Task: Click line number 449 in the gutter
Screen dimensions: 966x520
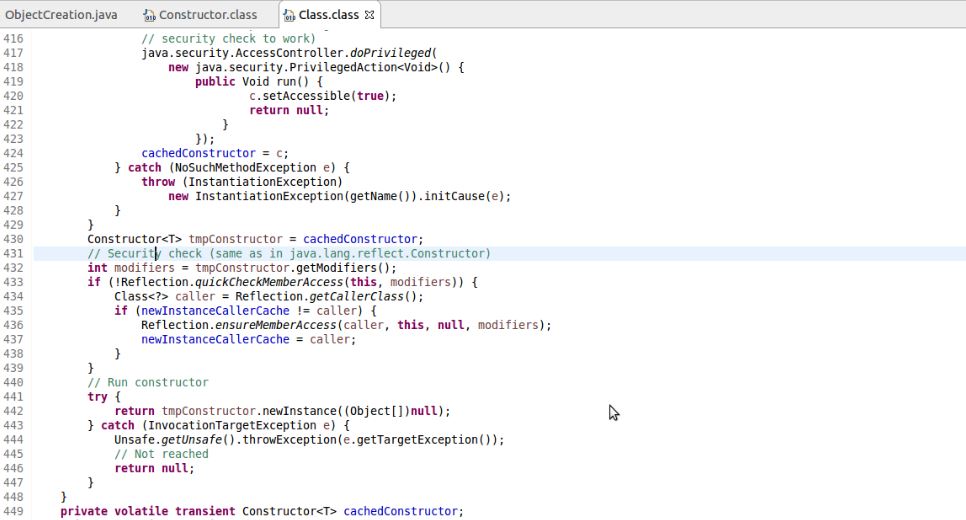Action: (13, 511)
